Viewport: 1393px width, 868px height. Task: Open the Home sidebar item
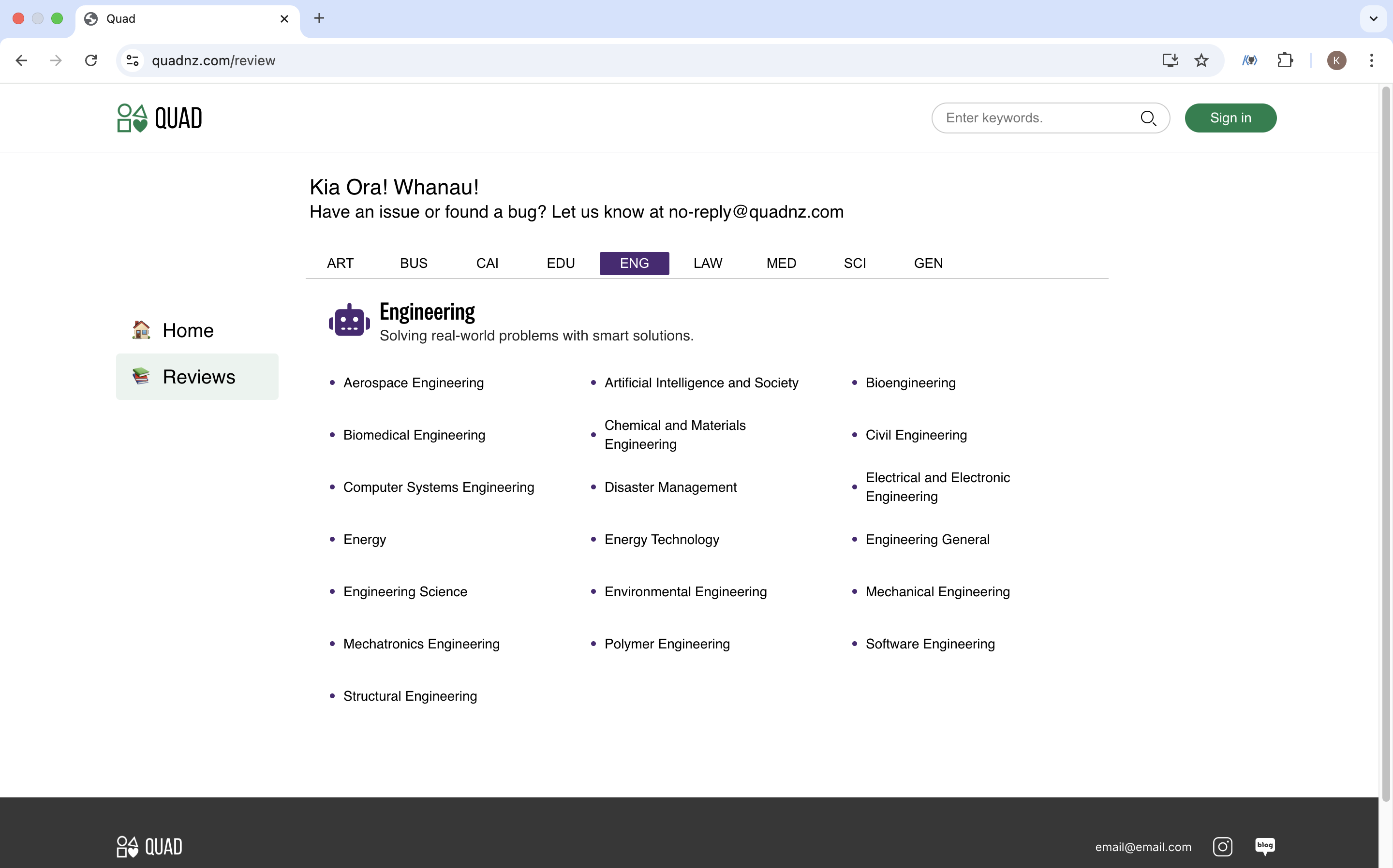click(x=188, y=330)
